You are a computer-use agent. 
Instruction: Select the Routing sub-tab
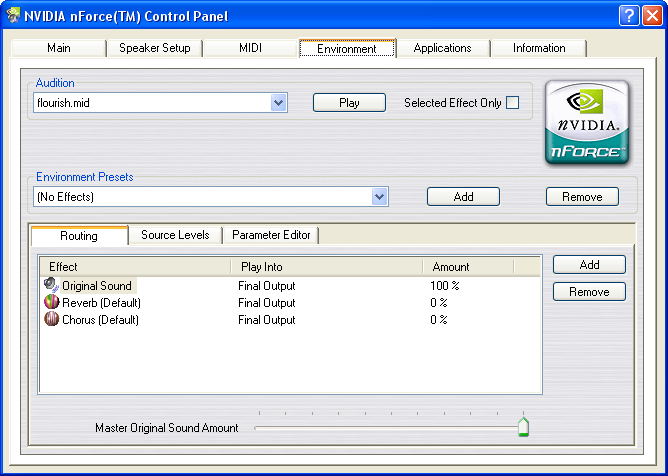point(79,236)
